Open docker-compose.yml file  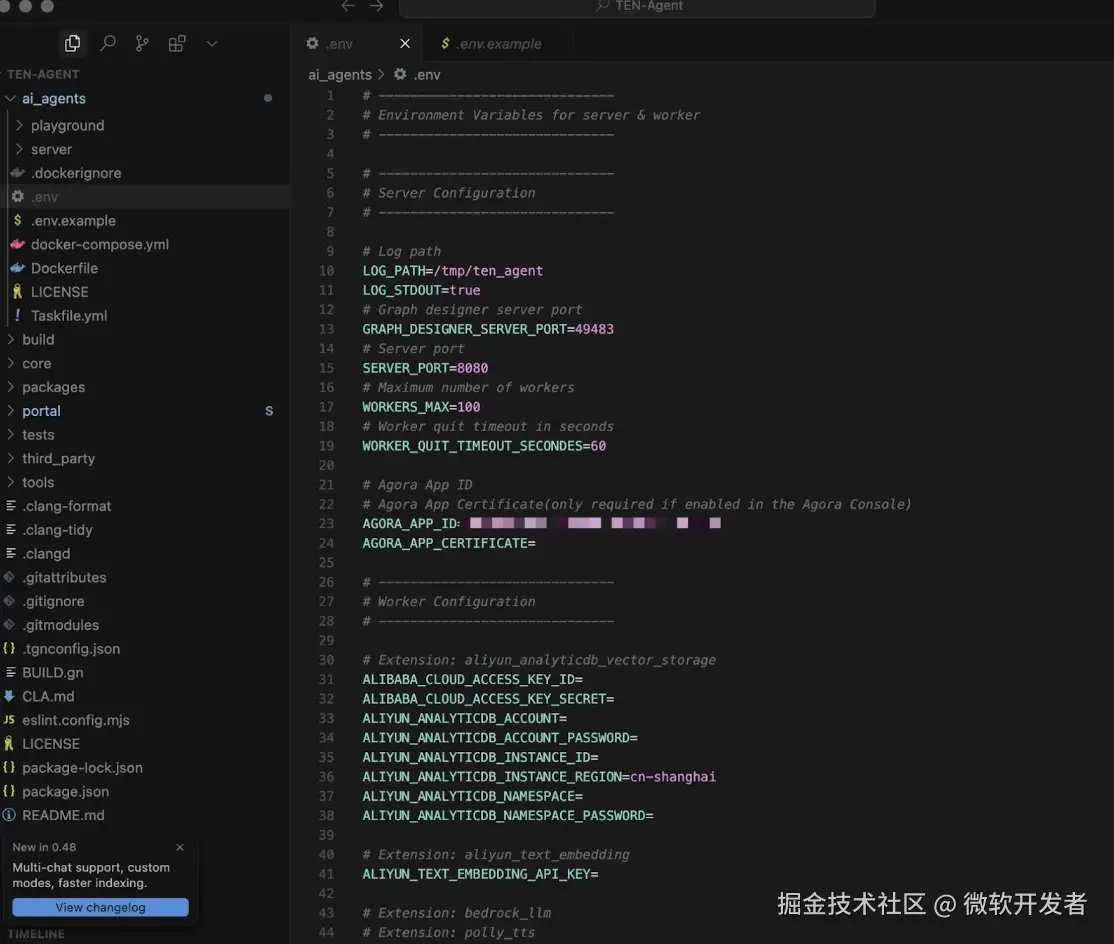(x=144, y=244)
